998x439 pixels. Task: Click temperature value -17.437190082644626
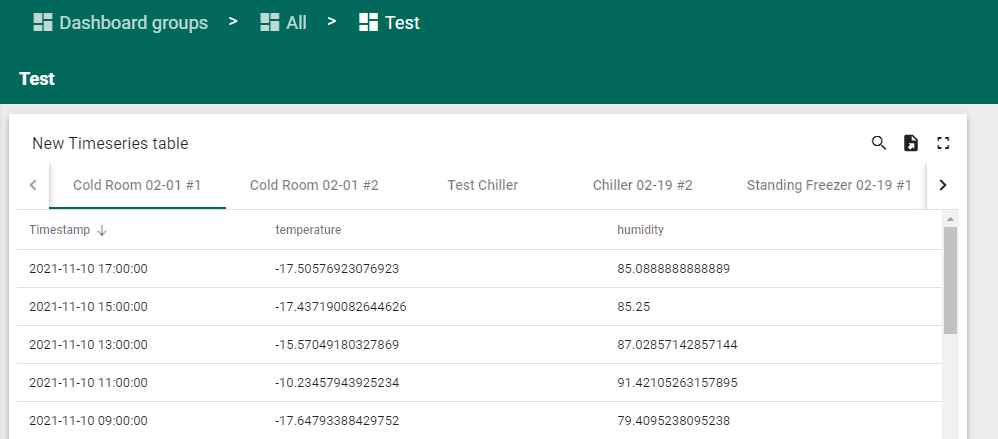[x=341, y=307]
